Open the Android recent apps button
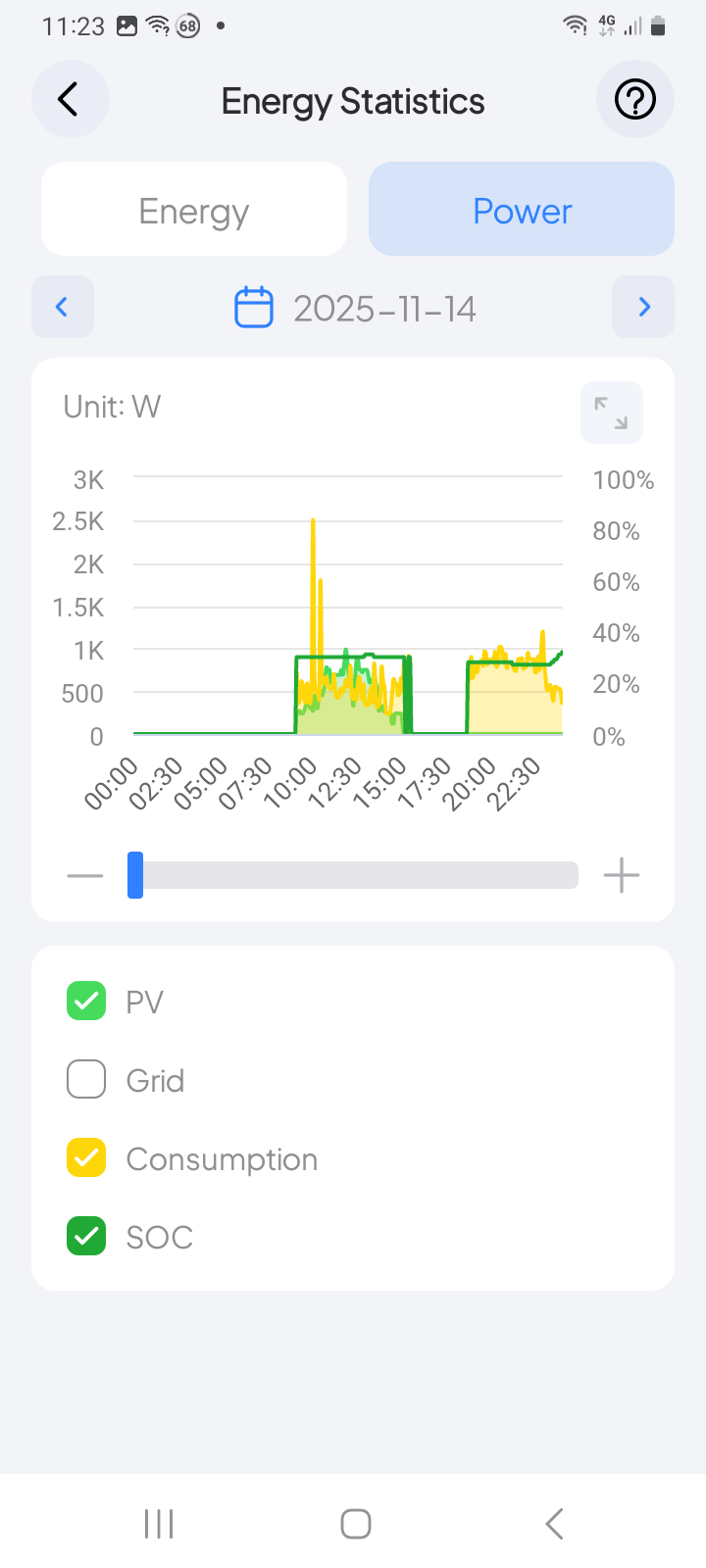Image resolution: width=706 pixels, height=1568 pixels. tap(159, 1524)
